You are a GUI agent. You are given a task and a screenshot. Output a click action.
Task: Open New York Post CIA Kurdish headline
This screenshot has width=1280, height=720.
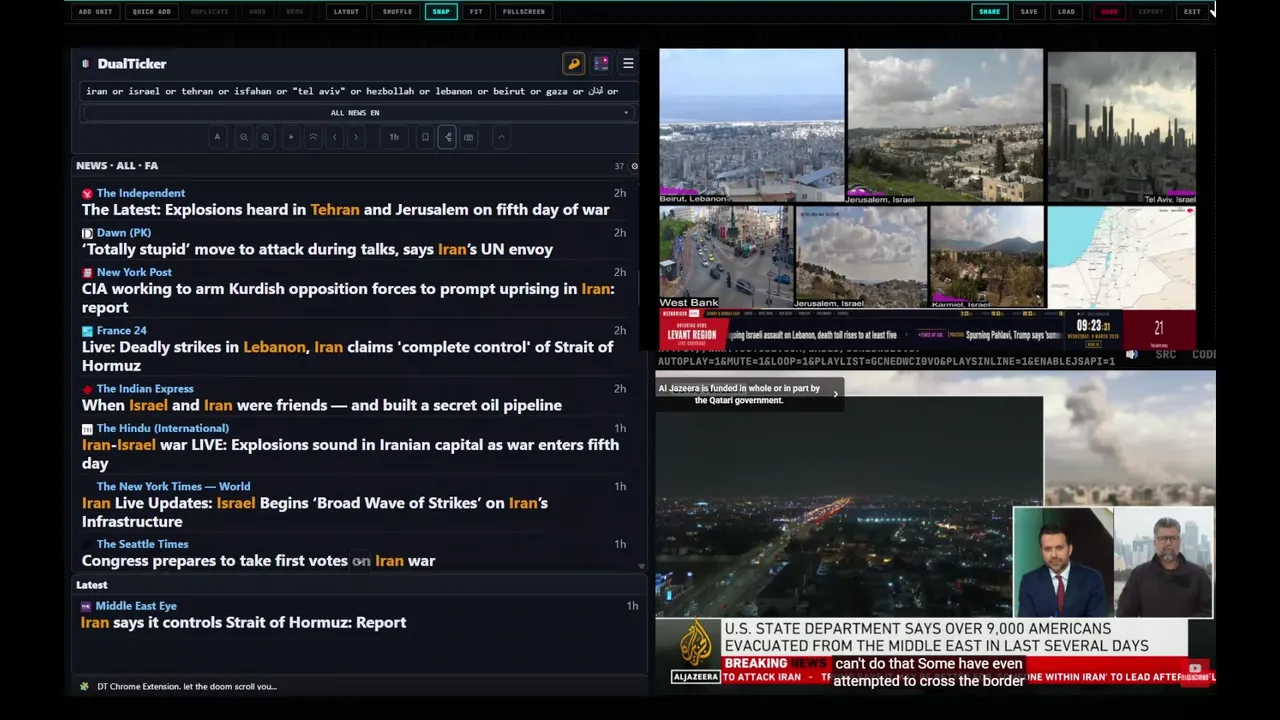pos(348,298)
